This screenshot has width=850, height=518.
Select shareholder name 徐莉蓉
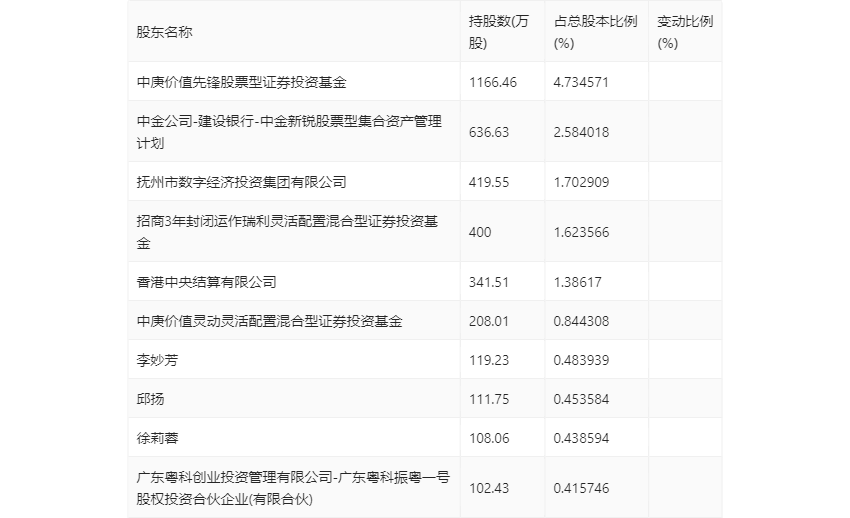tap(157, 438)
